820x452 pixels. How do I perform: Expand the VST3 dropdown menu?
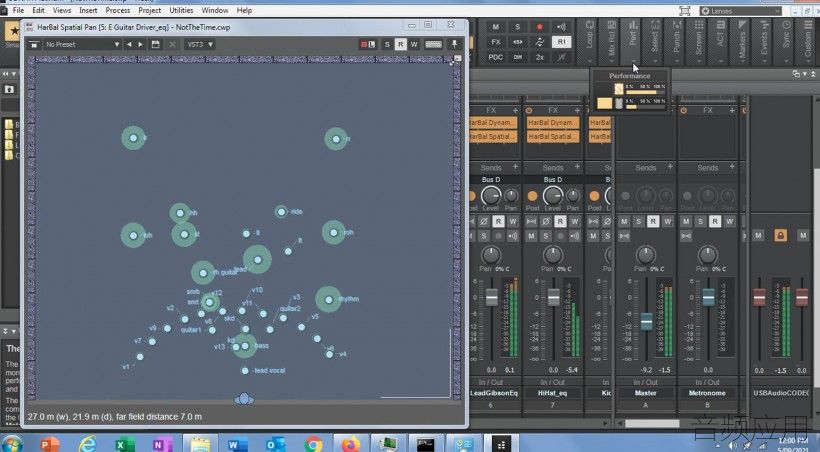[x=200, y=44]
